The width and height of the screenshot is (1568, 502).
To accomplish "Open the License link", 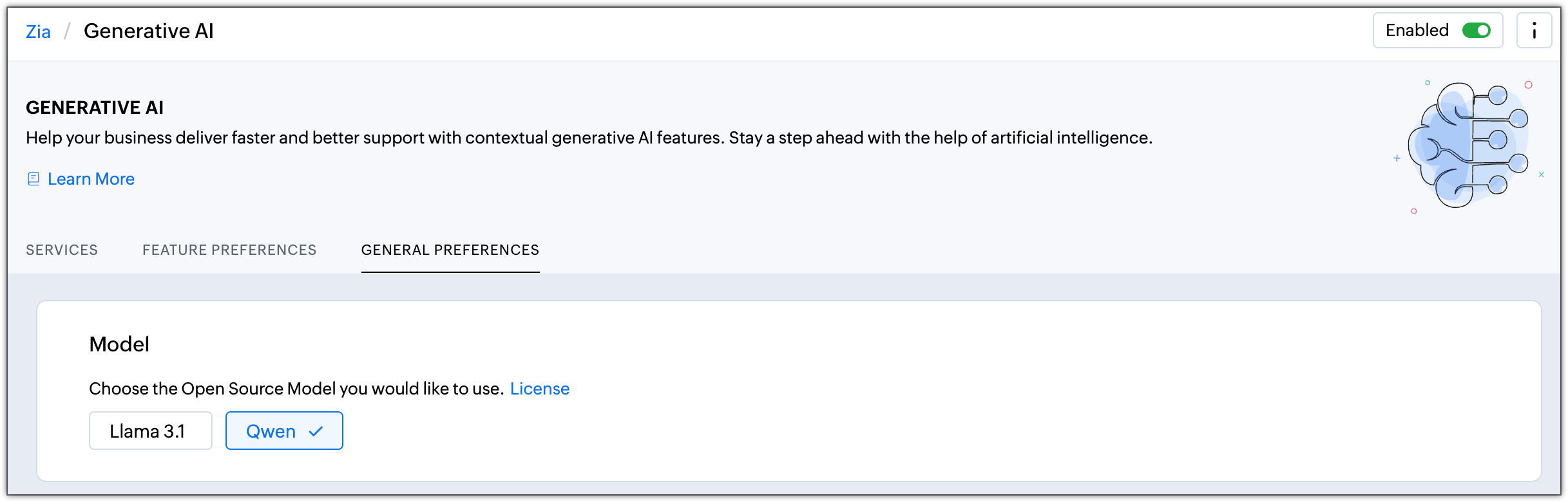I will pyautogui.click(x=539, y=389).
